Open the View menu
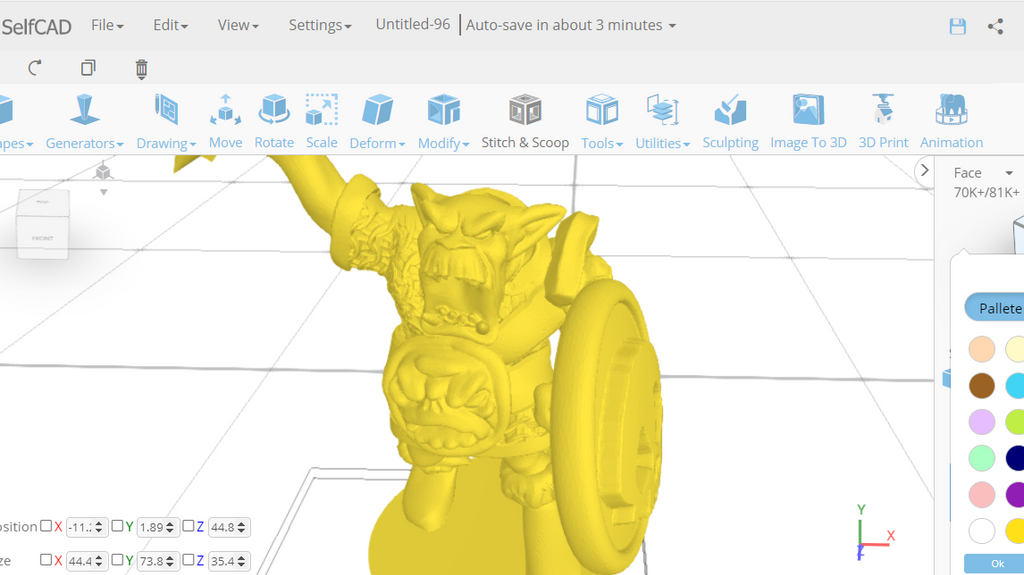This screenshot has height=575, width=1024. 238,25
